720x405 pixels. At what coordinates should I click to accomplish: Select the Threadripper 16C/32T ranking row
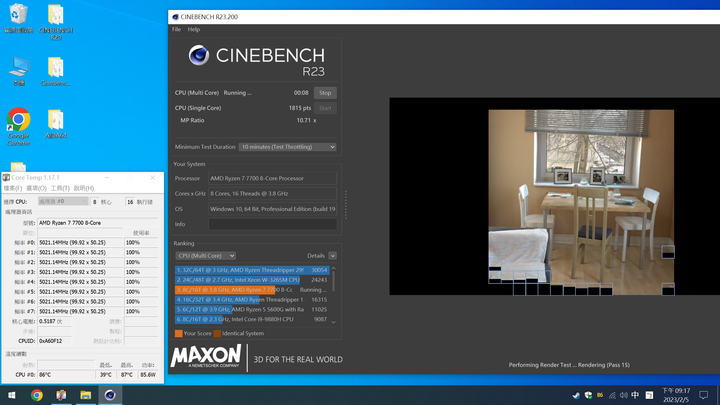pos(252,299)
